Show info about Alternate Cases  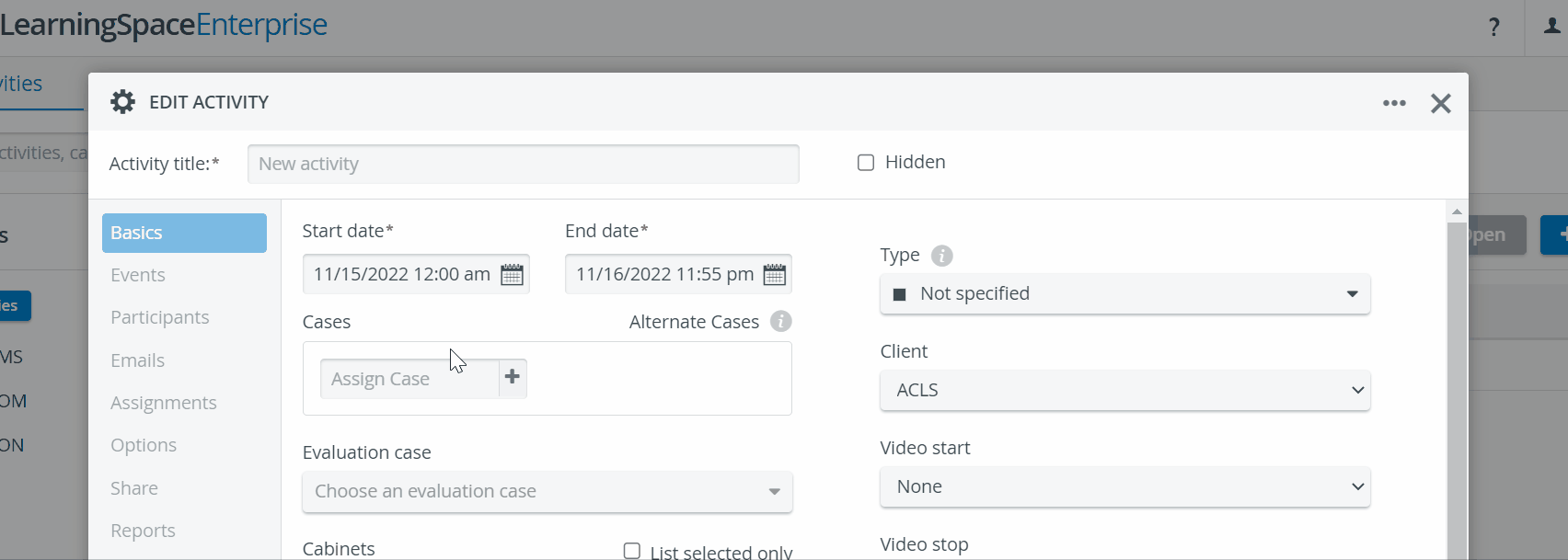781,321
